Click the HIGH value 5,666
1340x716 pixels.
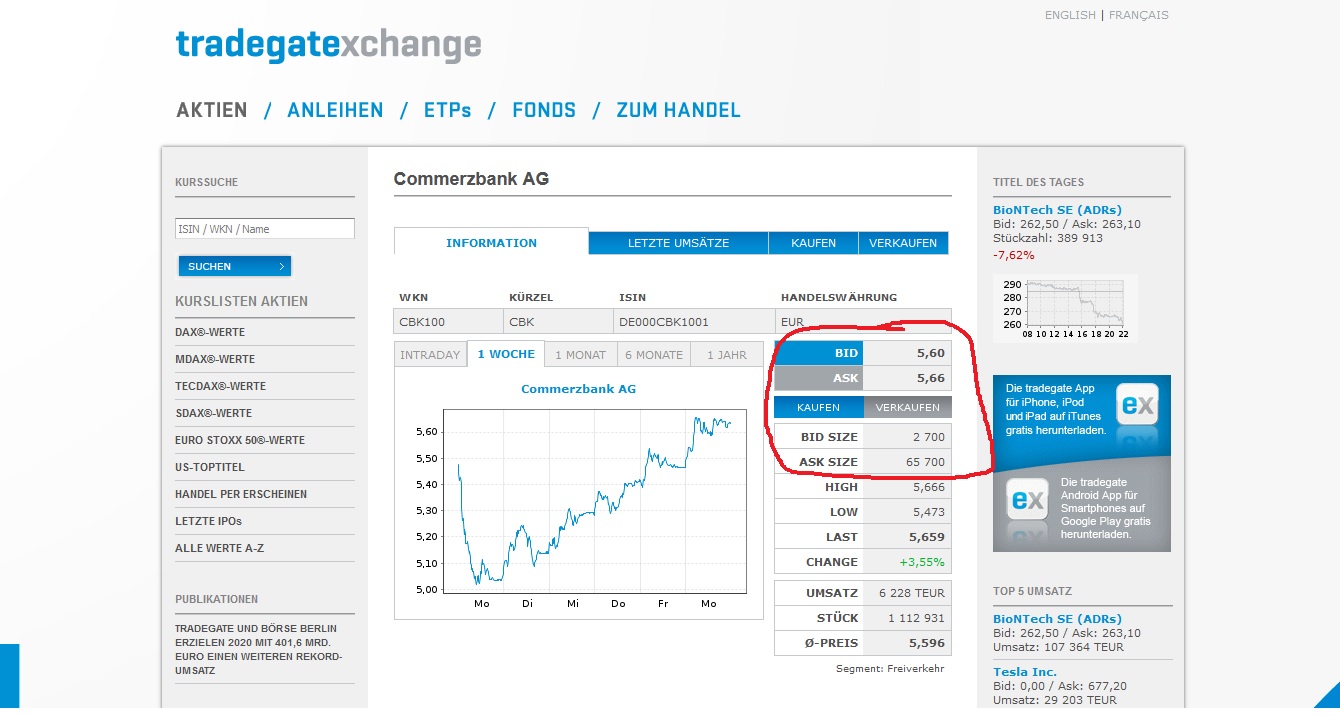[x=928, y=487]
